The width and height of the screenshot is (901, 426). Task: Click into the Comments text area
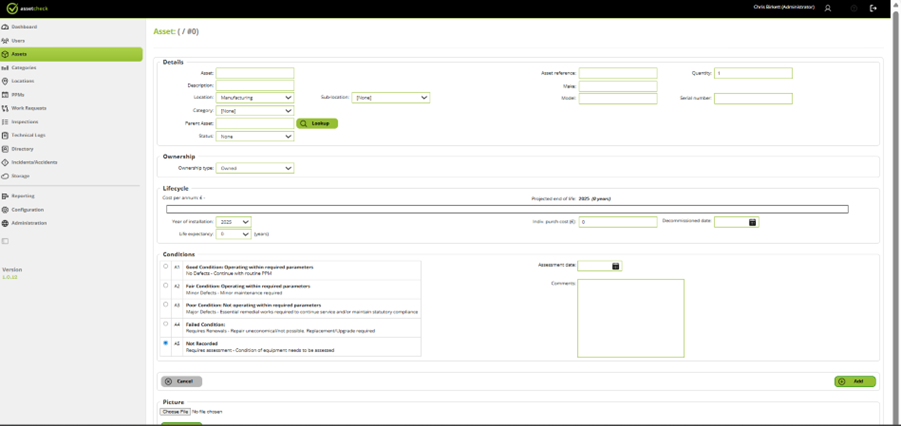point(630,318)
